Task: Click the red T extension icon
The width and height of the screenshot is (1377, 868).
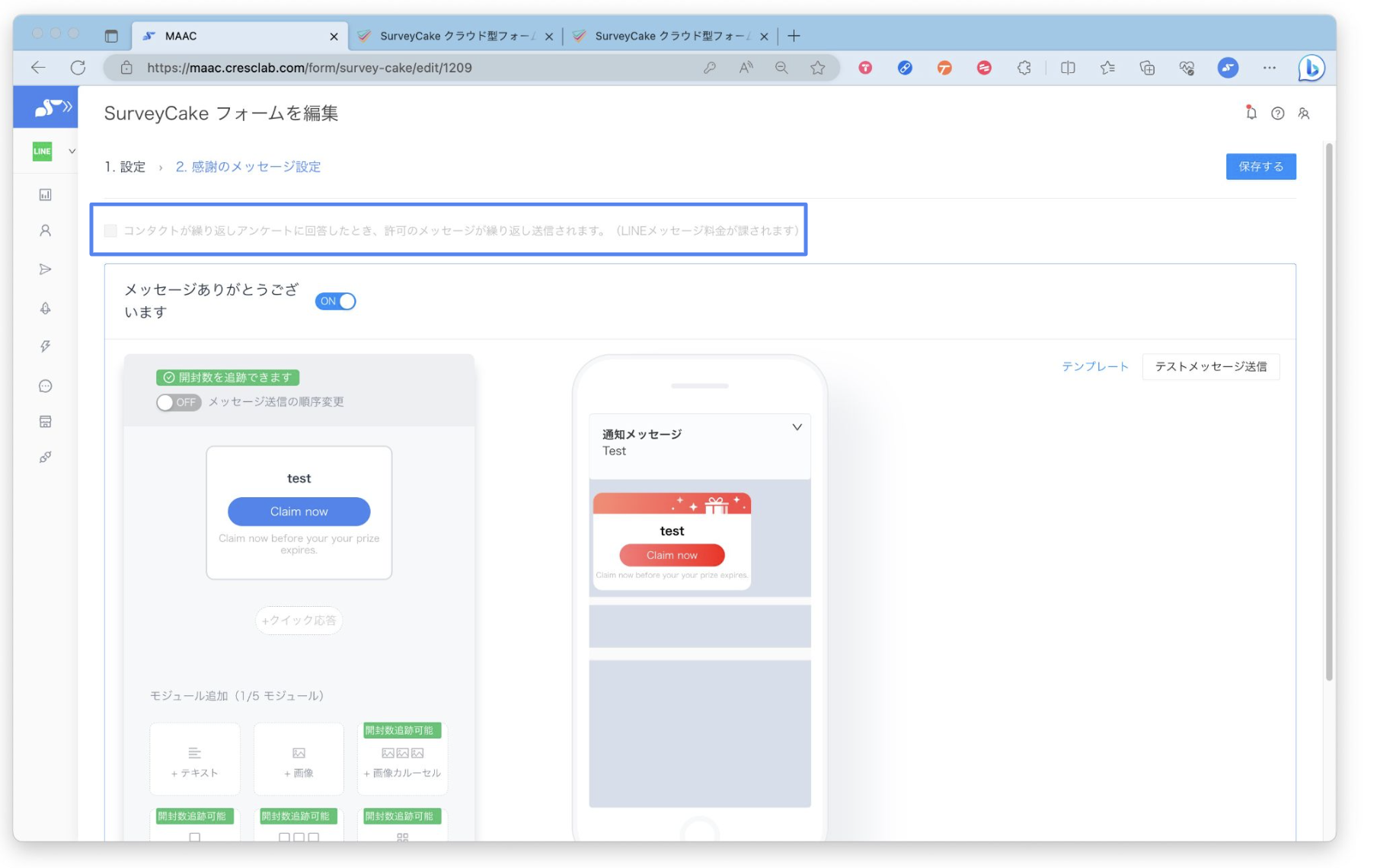Action: click(x=865, y=68)
